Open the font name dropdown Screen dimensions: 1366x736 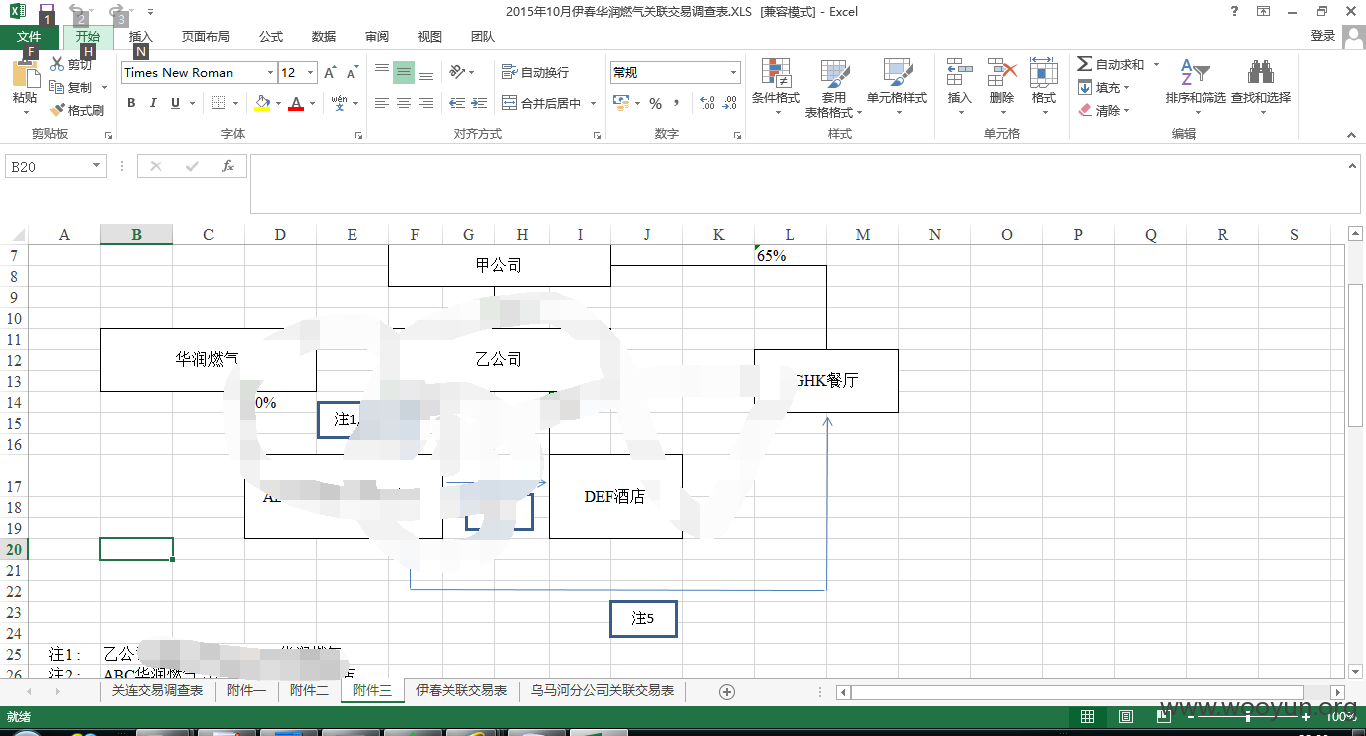[270, 73]
